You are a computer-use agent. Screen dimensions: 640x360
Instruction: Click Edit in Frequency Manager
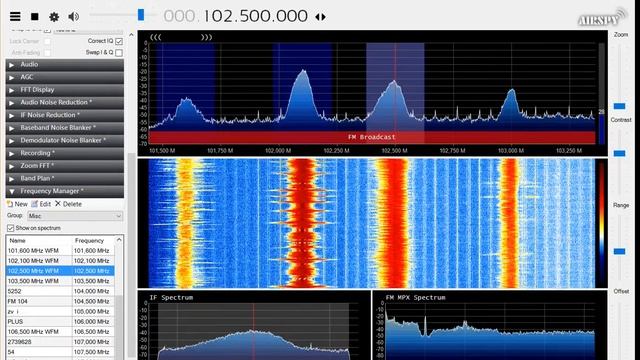pyautogui.click(x=41, y=204)
